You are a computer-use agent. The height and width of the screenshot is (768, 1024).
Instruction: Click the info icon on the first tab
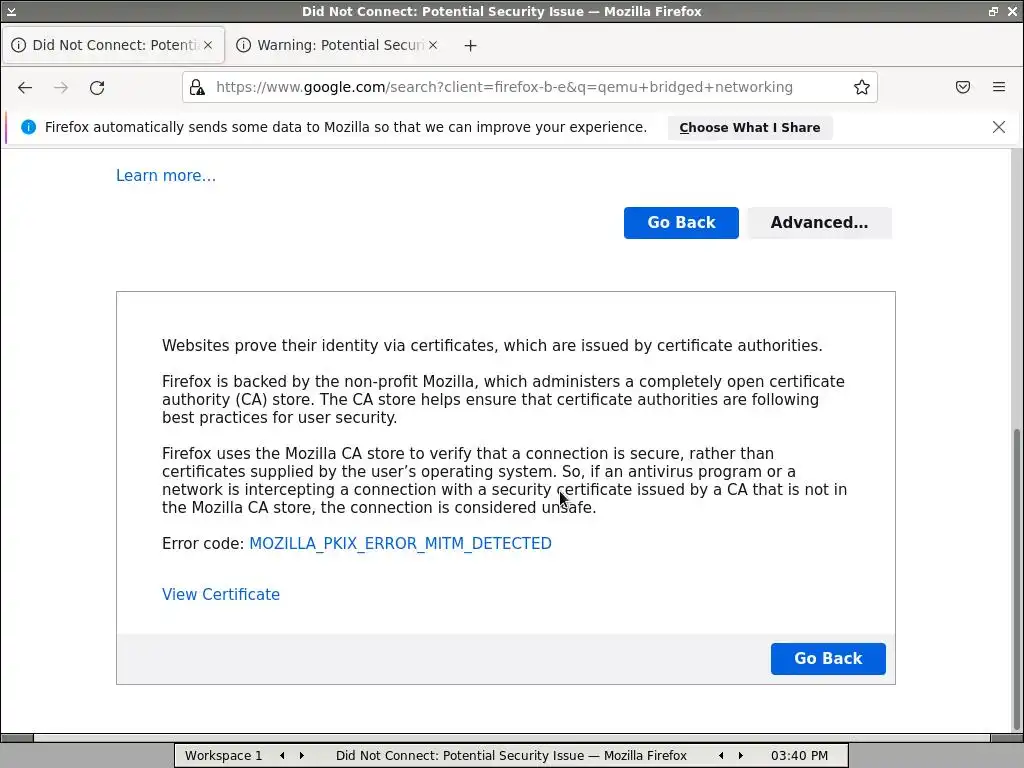(x=19, y=45)
